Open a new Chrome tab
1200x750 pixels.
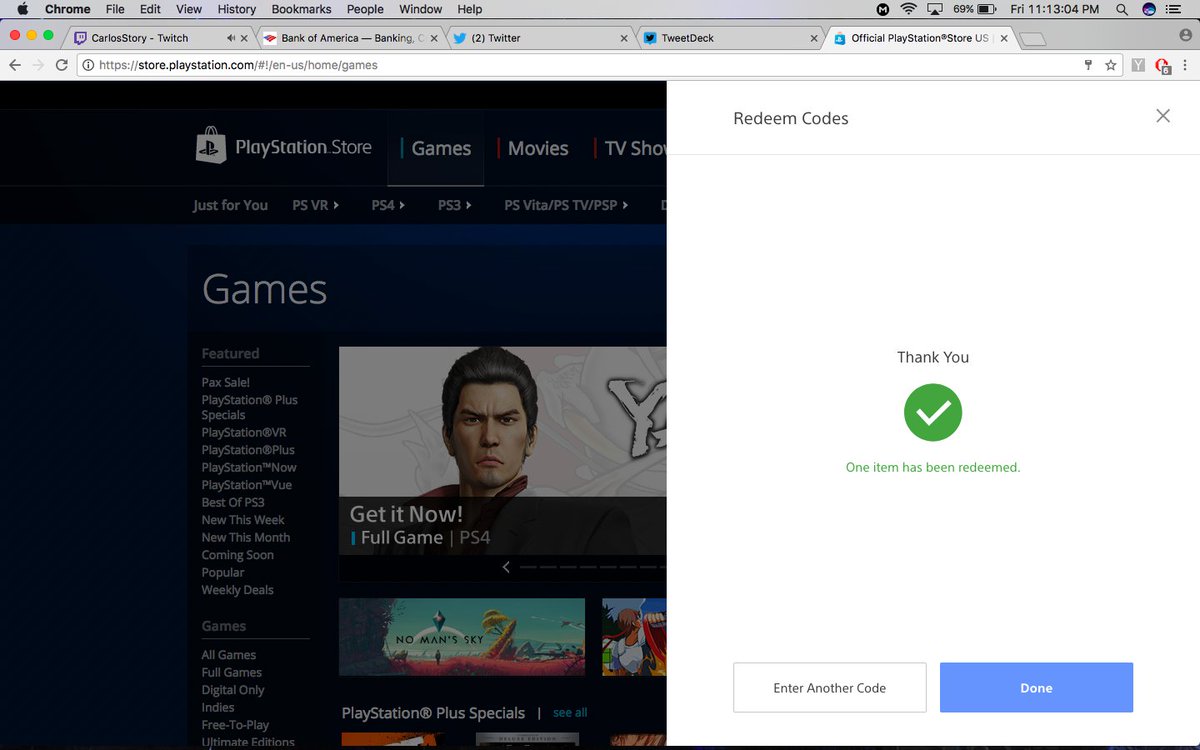(x=1034, y=39)
